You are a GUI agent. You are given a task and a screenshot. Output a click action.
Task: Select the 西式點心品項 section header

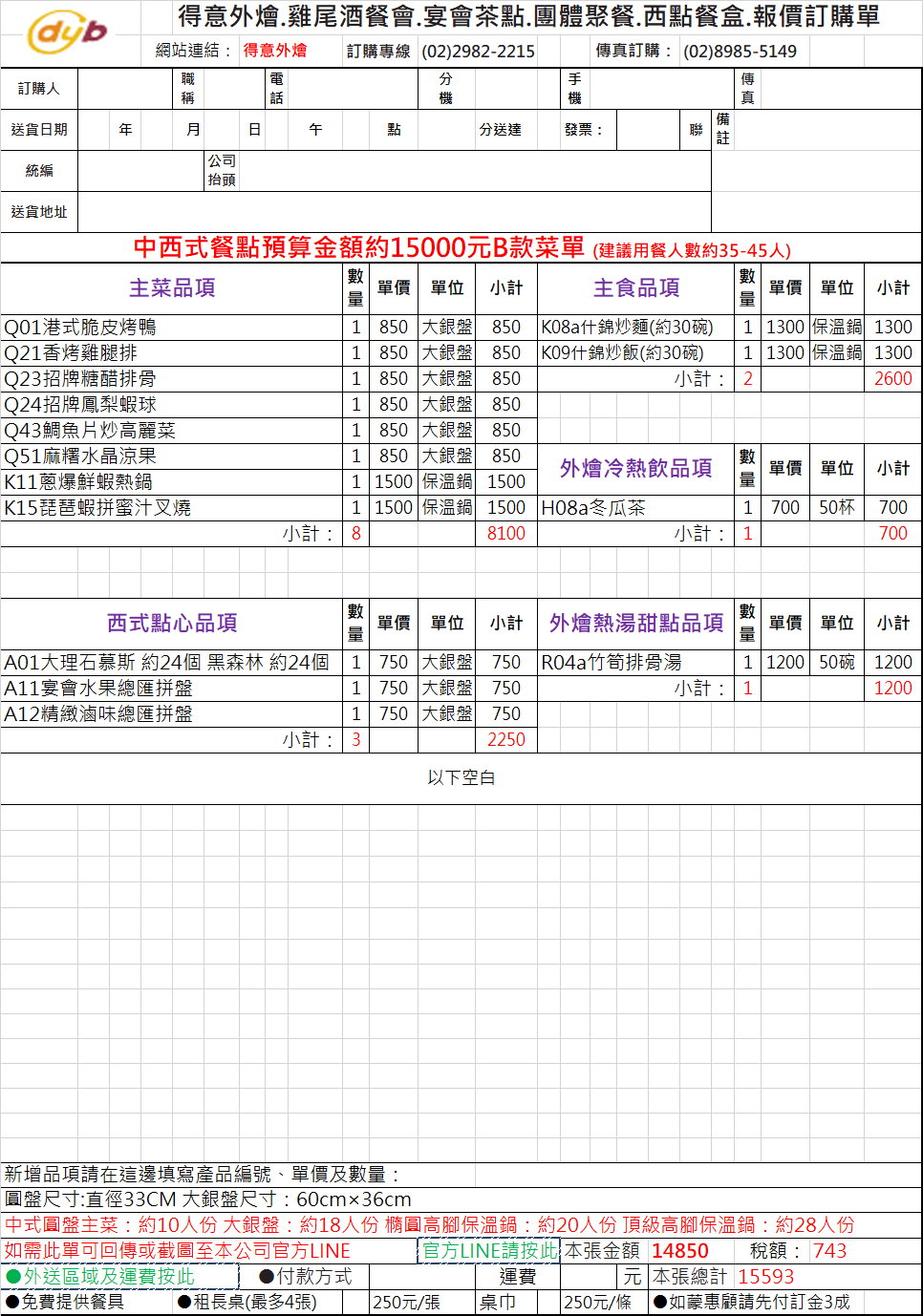tap(172, 623)
